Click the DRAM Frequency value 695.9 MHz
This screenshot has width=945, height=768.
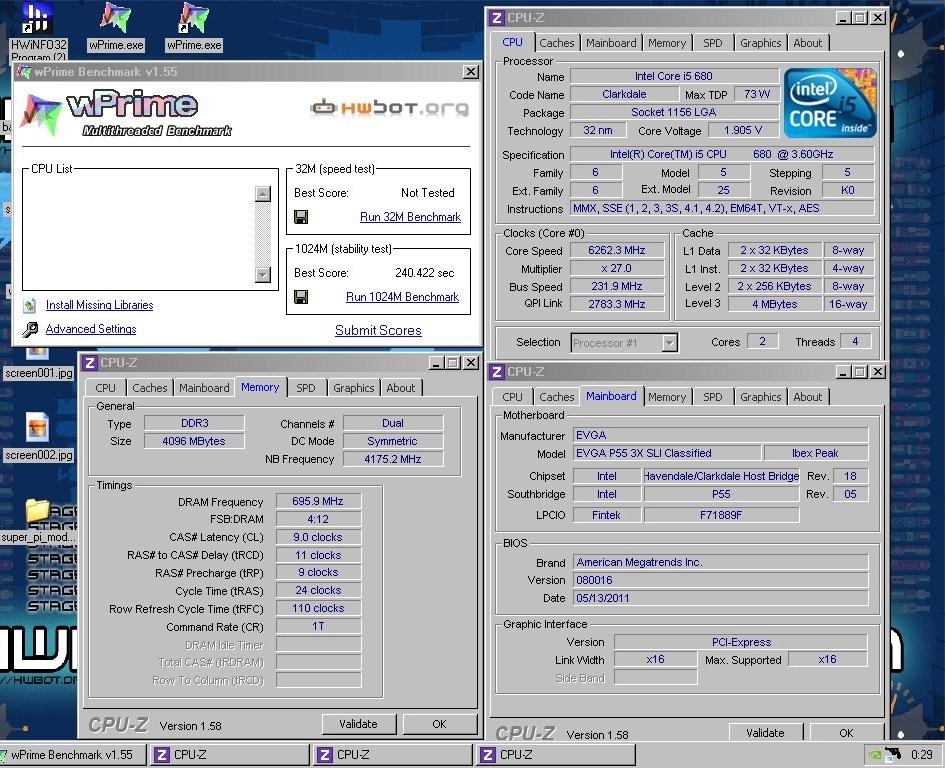click(318, 502)
